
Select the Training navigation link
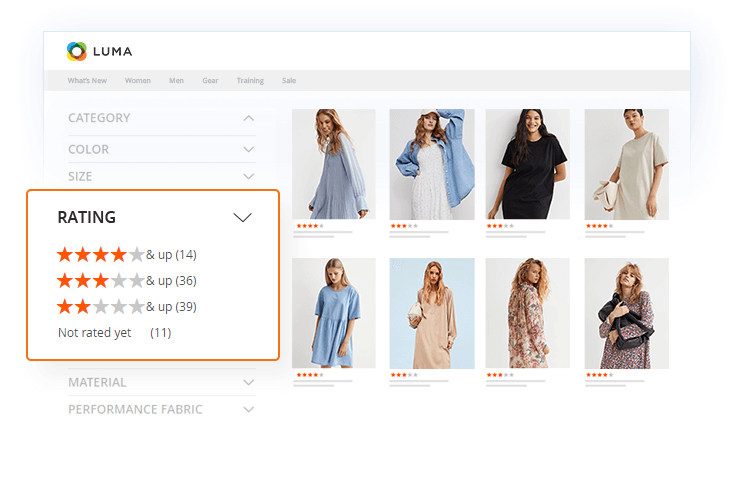coord(250,81)
